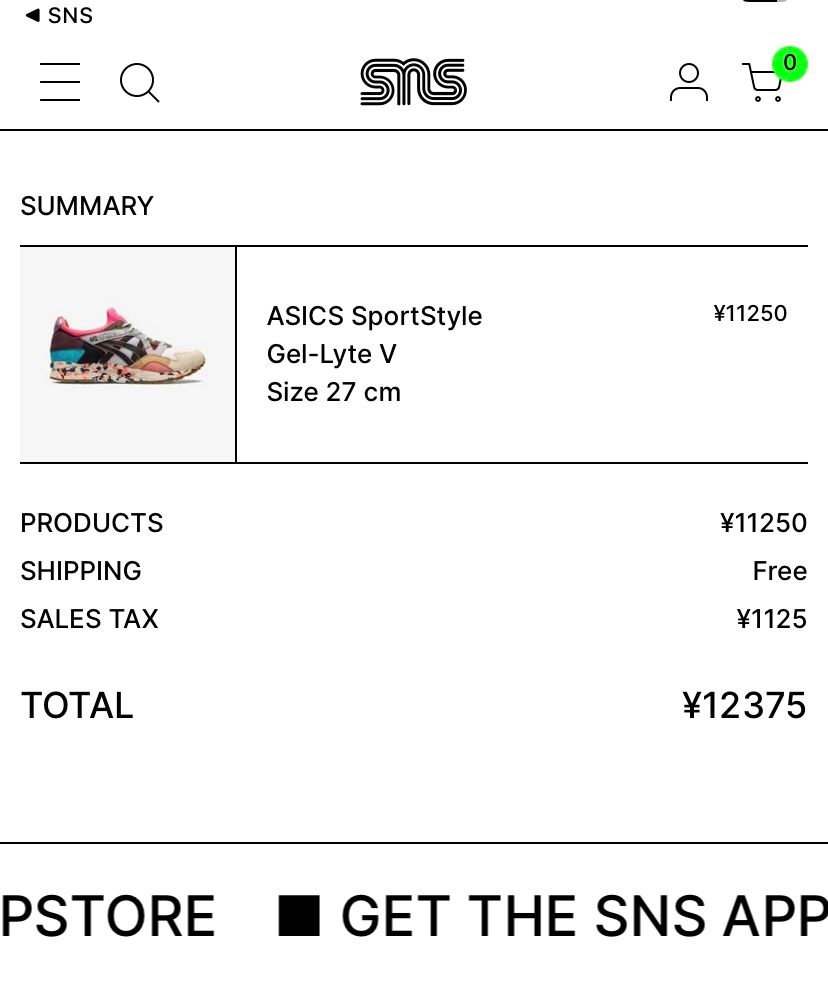Tap the GET THE SNS APP banner

584,916
